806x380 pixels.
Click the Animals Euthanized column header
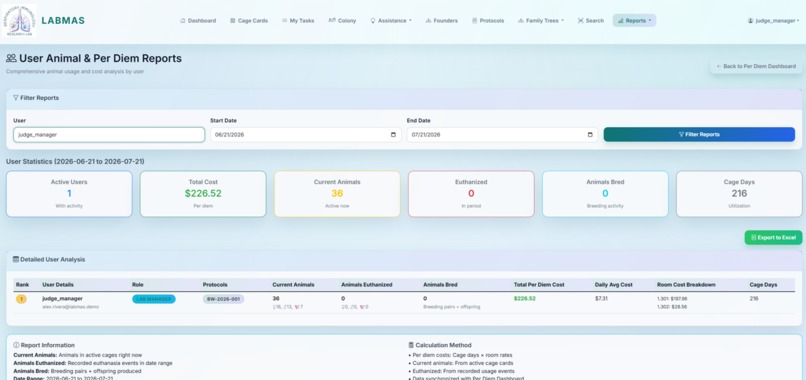click(x=367, y=284)
